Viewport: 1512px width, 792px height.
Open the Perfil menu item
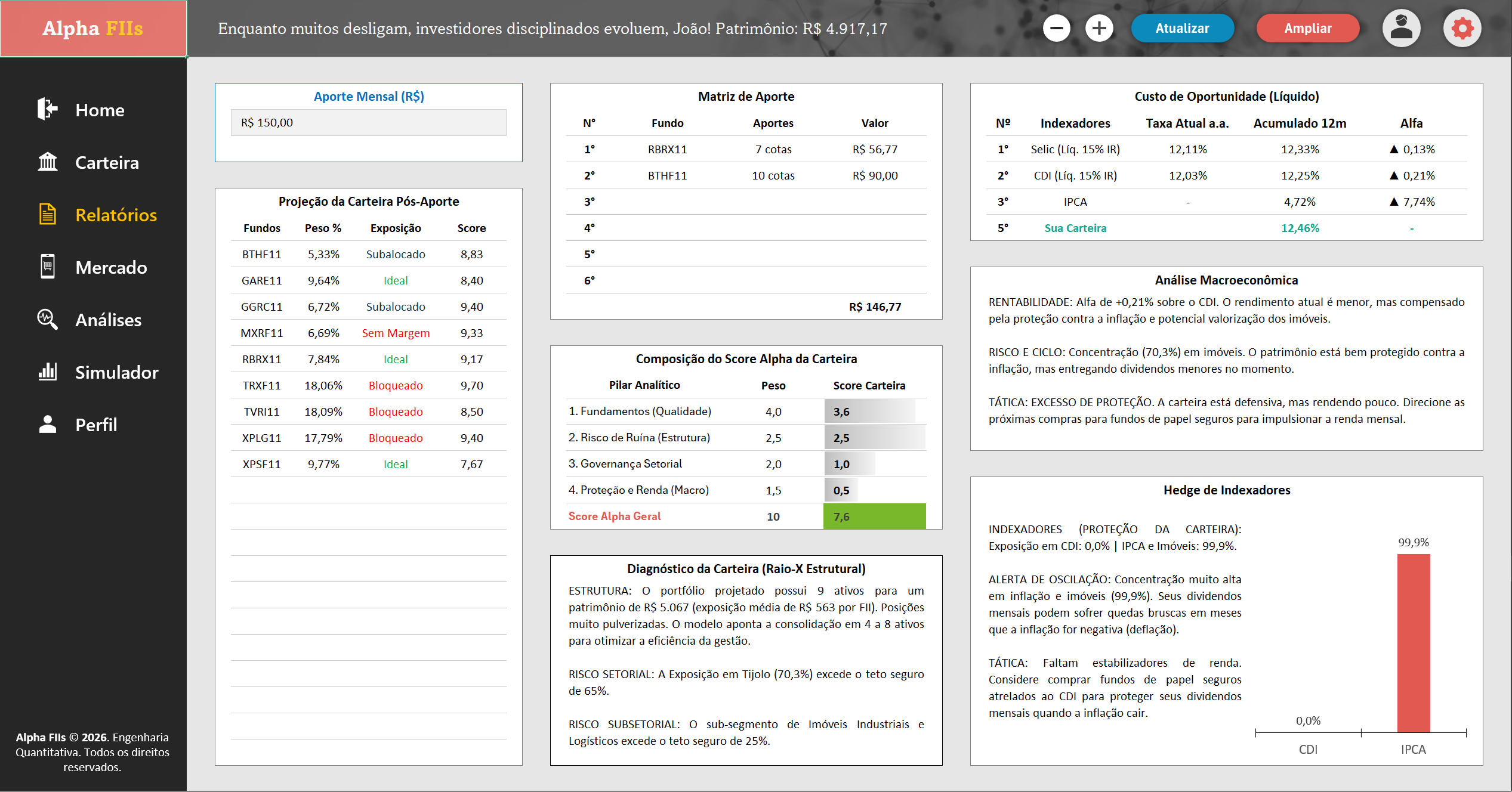coord(96,425)
